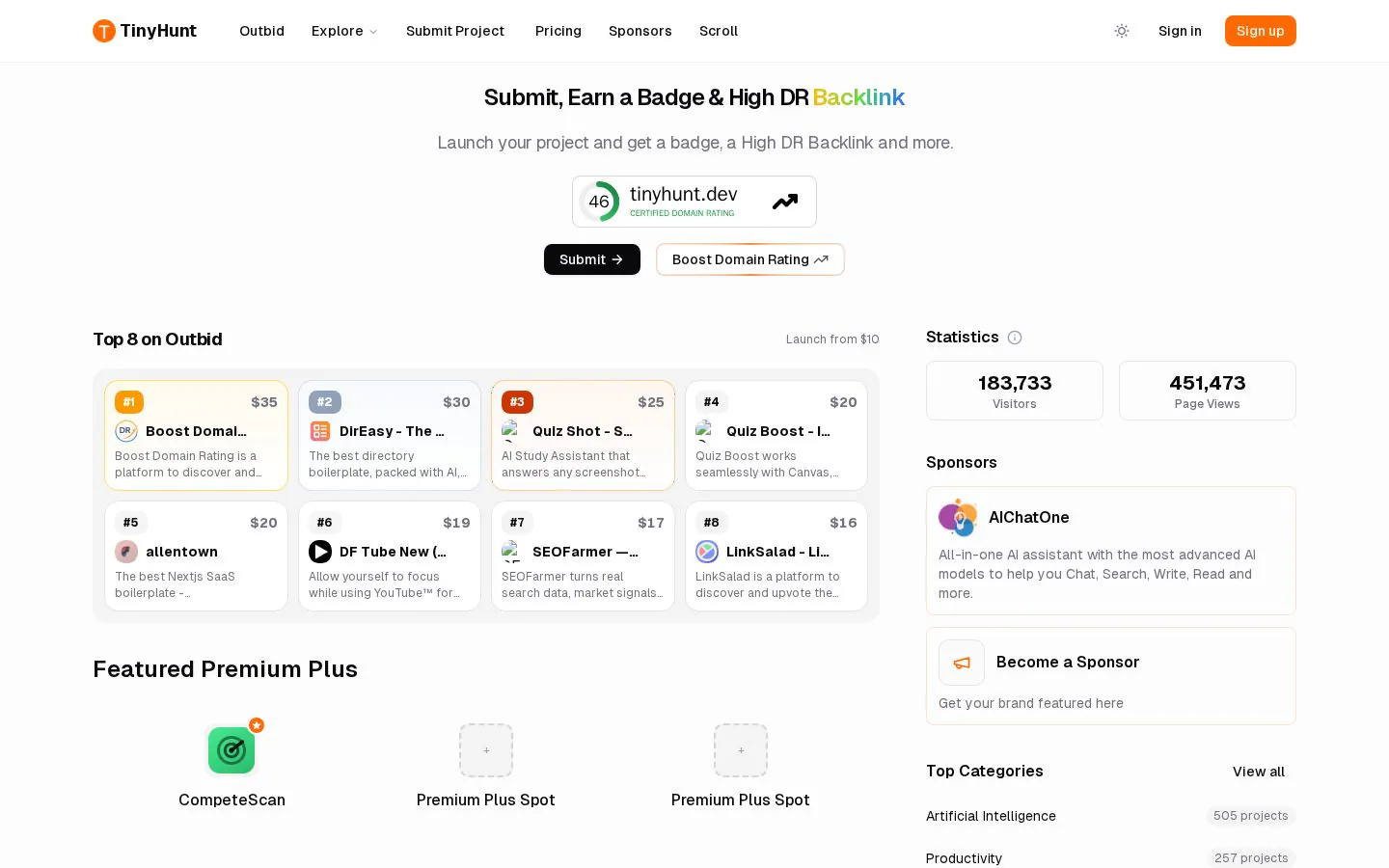Click the TinyHunt orange logo icon
Screen dimensions: 1389x868
tap(104, 31)
